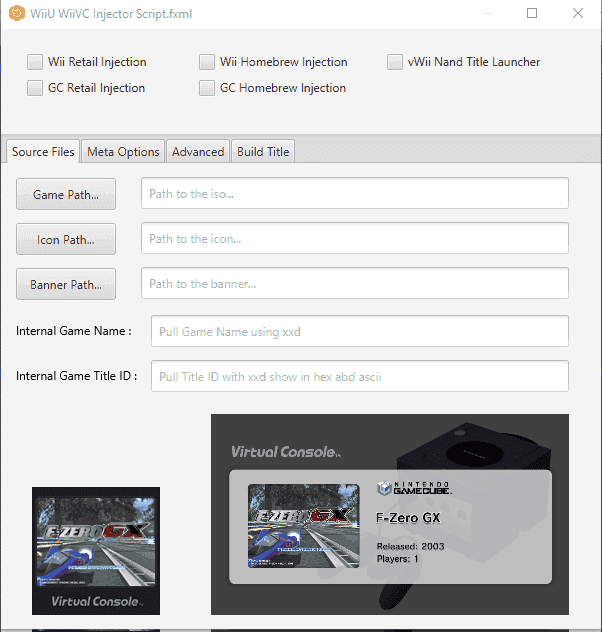Screen dimensions: 602x632
Task: Click the 'Internal Game Title ID :' label
Action: click(77, 376)
